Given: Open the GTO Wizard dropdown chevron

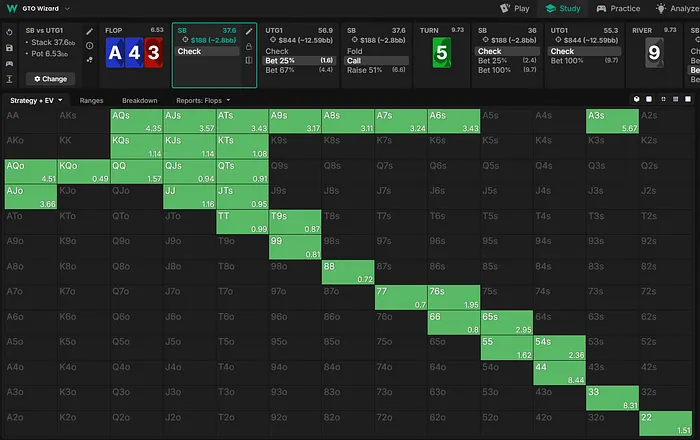Looking at the screenshot, I should point(67,8).
